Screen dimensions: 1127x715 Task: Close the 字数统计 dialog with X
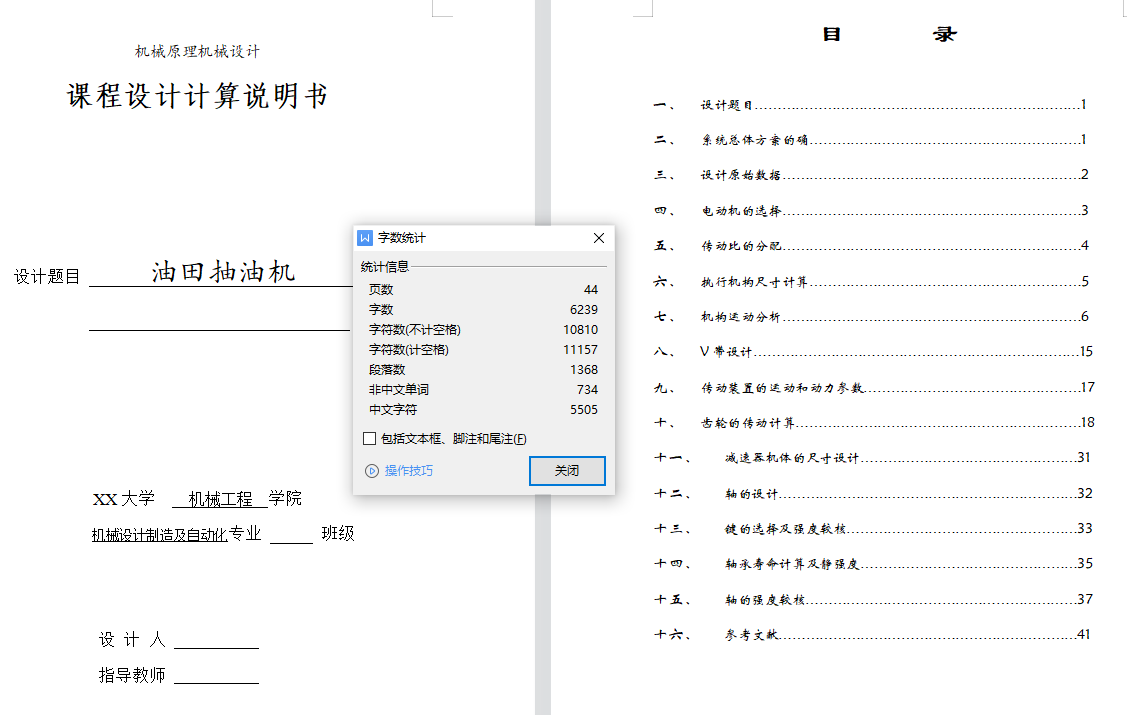click(x=599, y=238)
